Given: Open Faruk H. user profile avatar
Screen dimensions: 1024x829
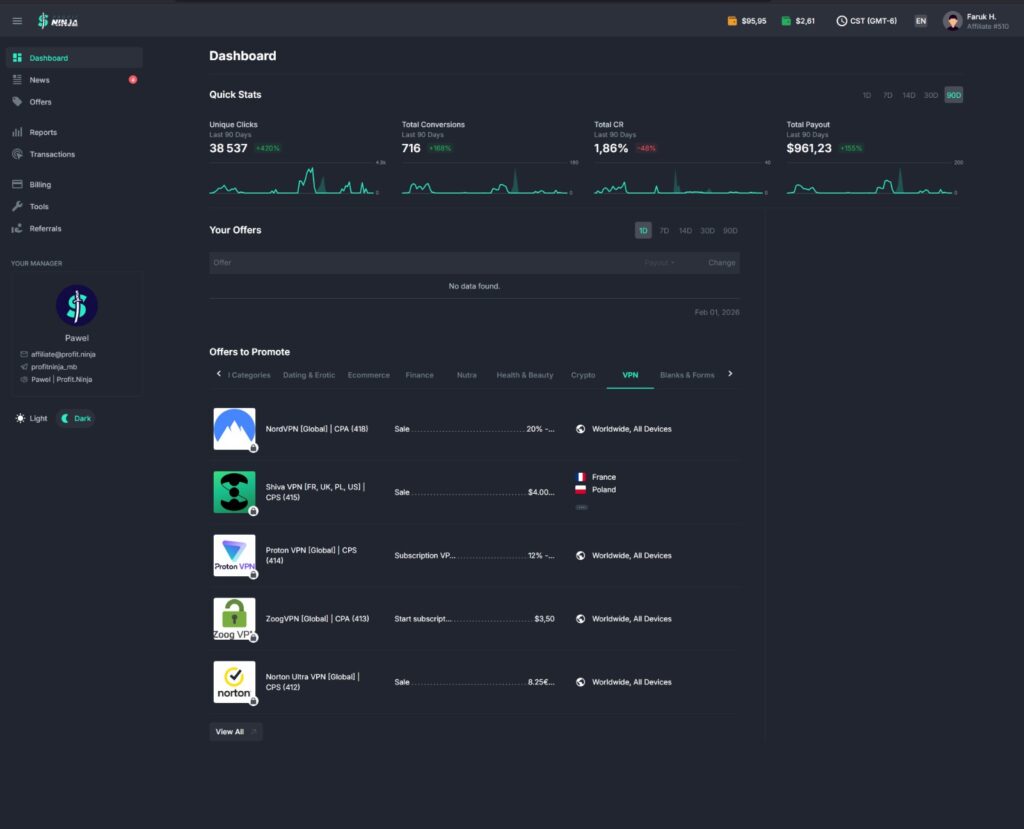Looking at the screenshot, I should point(952,21).
